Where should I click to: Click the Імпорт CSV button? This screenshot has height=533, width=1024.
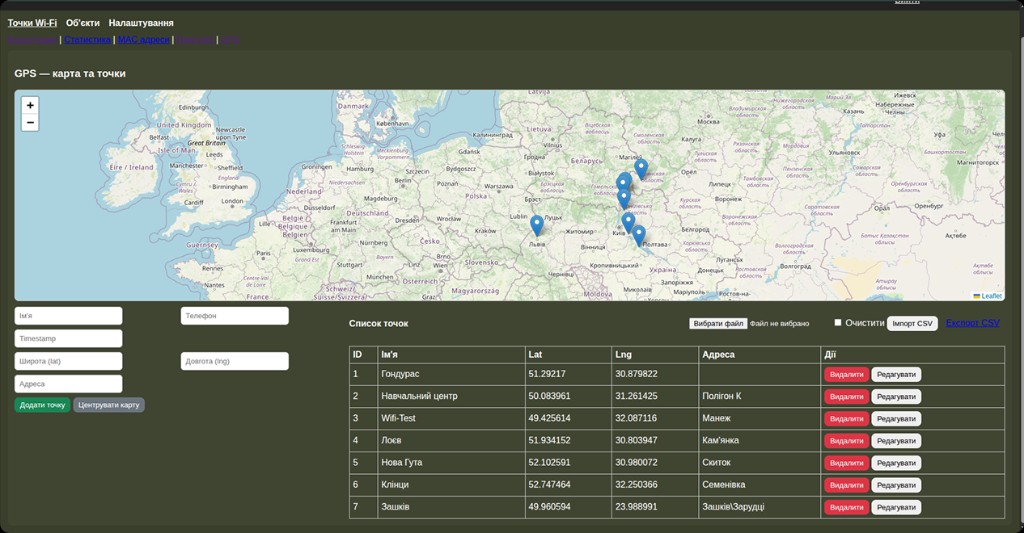coord(912,323)
